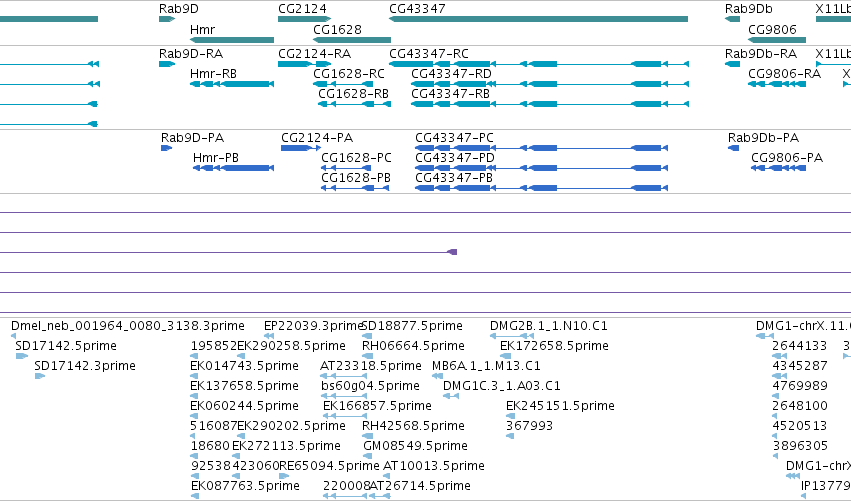
Task: Select the Rab9D gene label
Action: 179,9
